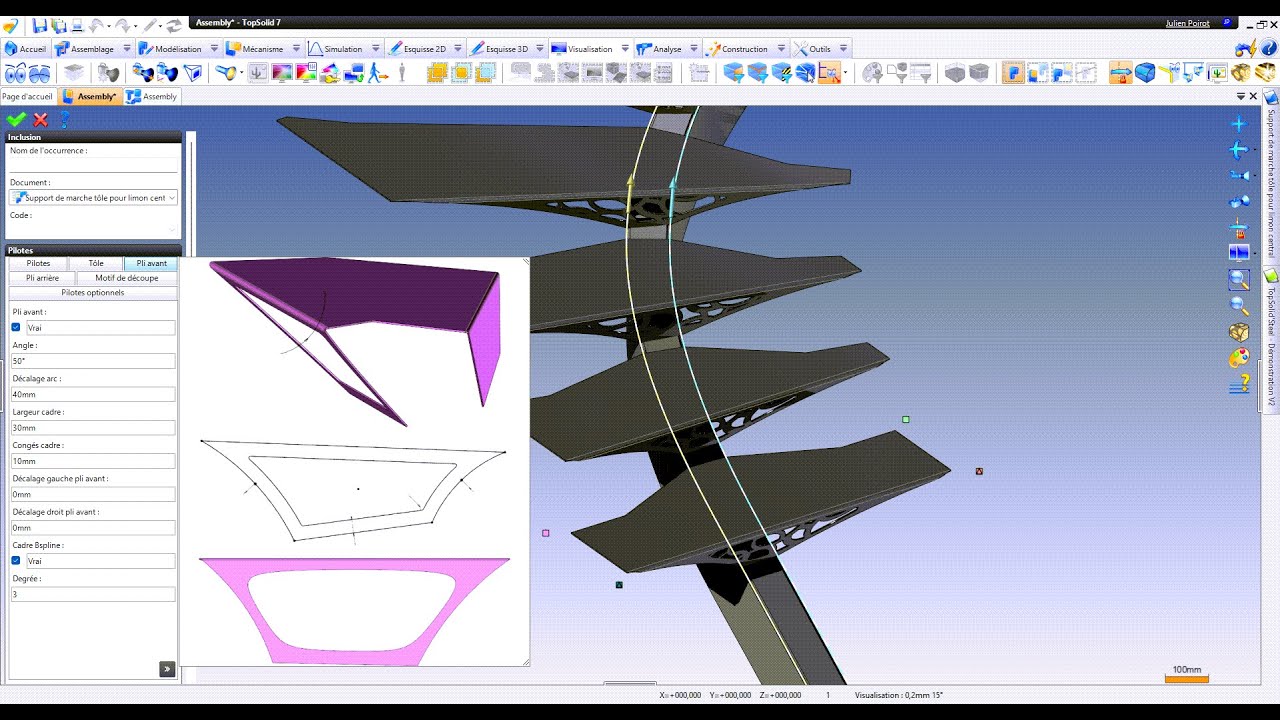Click the Pilotes optionnels button
The width and height of the screenshot is (1280, 720).
pyautogui.click(x=93, y=293)
